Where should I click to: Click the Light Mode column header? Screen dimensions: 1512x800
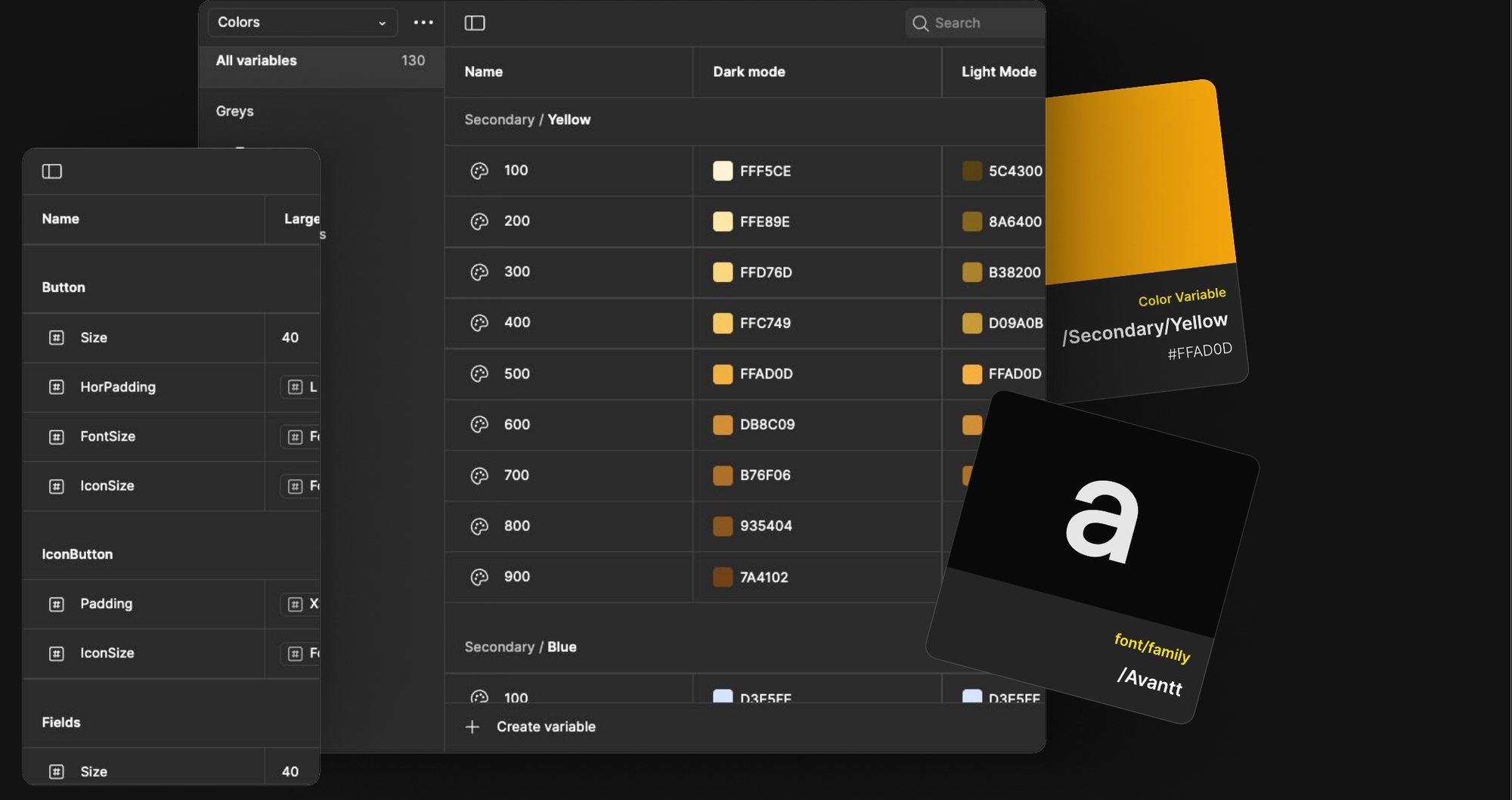[x=999, y=72]
